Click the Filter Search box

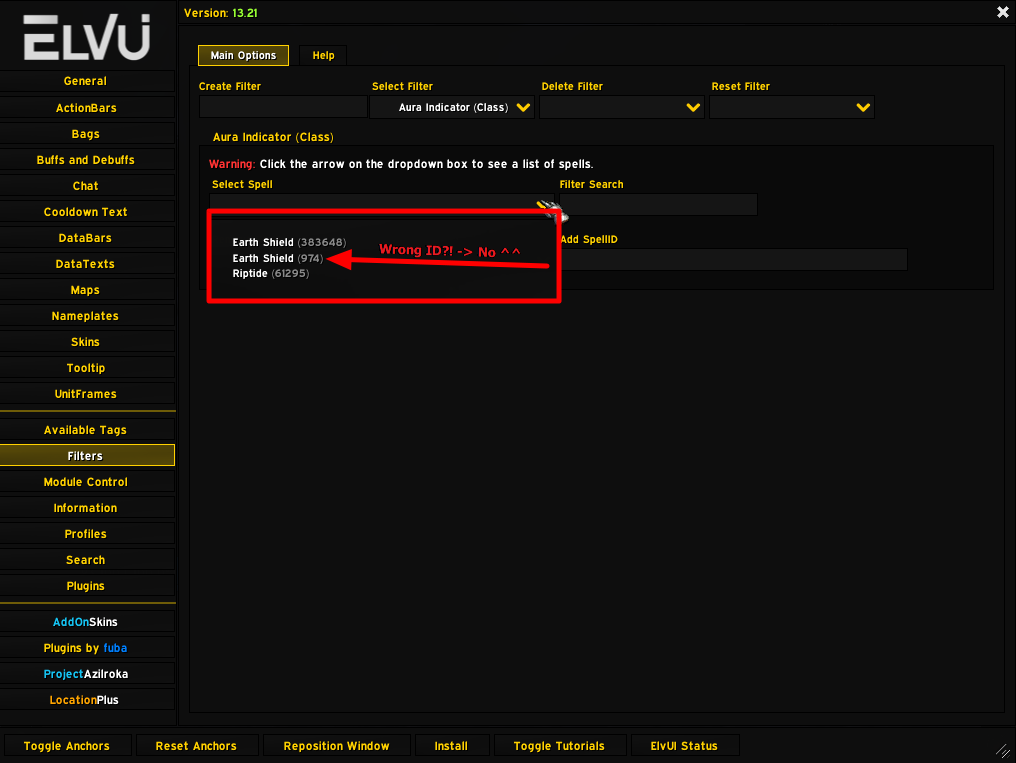[x=658, y=204]
